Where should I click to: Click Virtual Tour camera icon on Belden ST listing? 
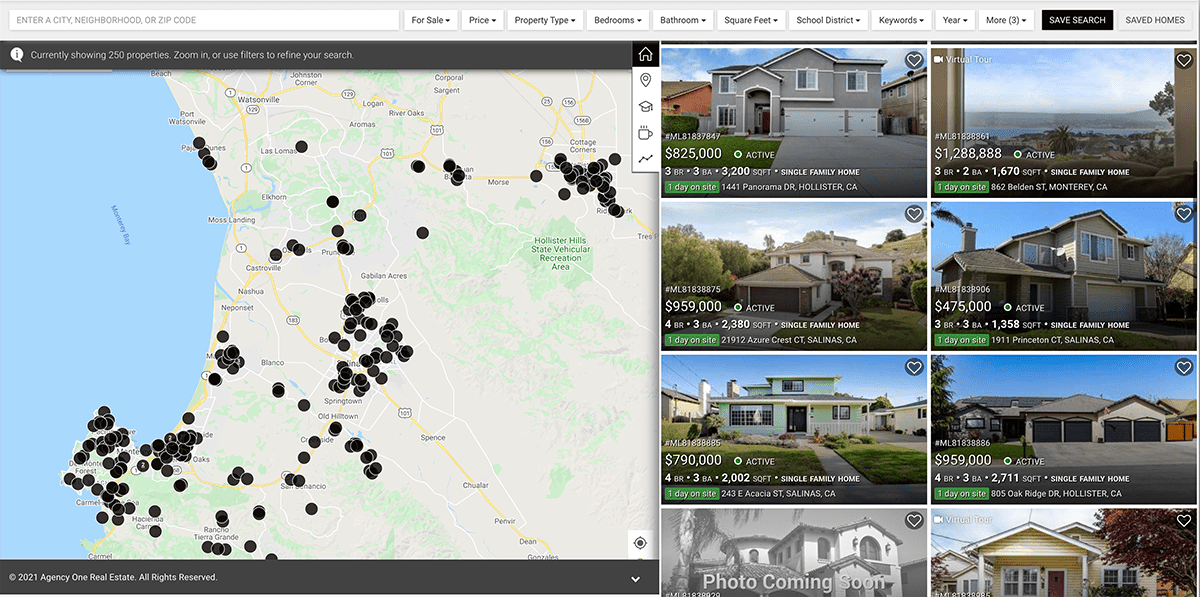point(939,60)
